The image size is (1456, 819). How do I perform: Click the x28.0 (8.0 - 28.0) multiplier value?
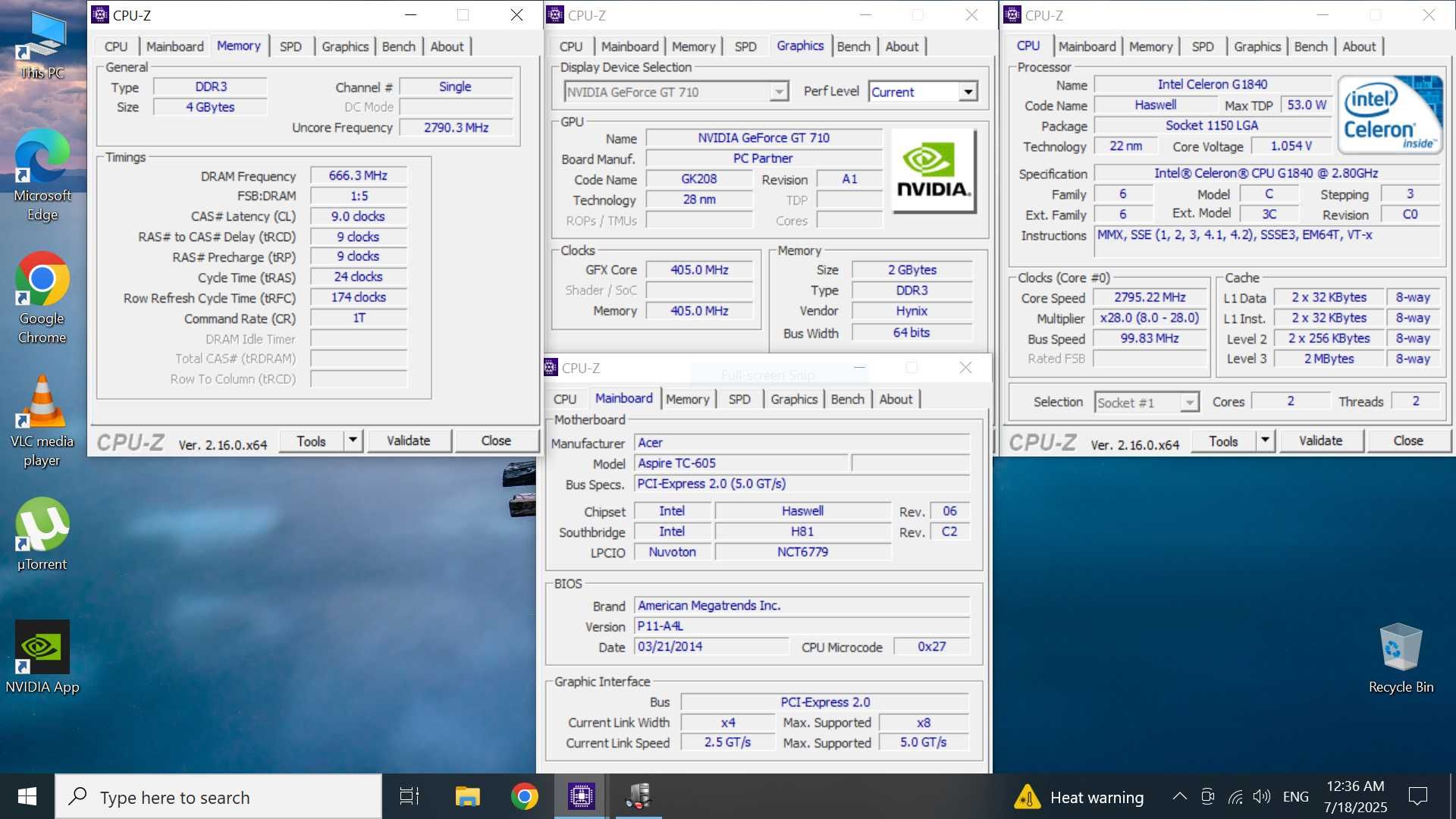[1150, 318]
